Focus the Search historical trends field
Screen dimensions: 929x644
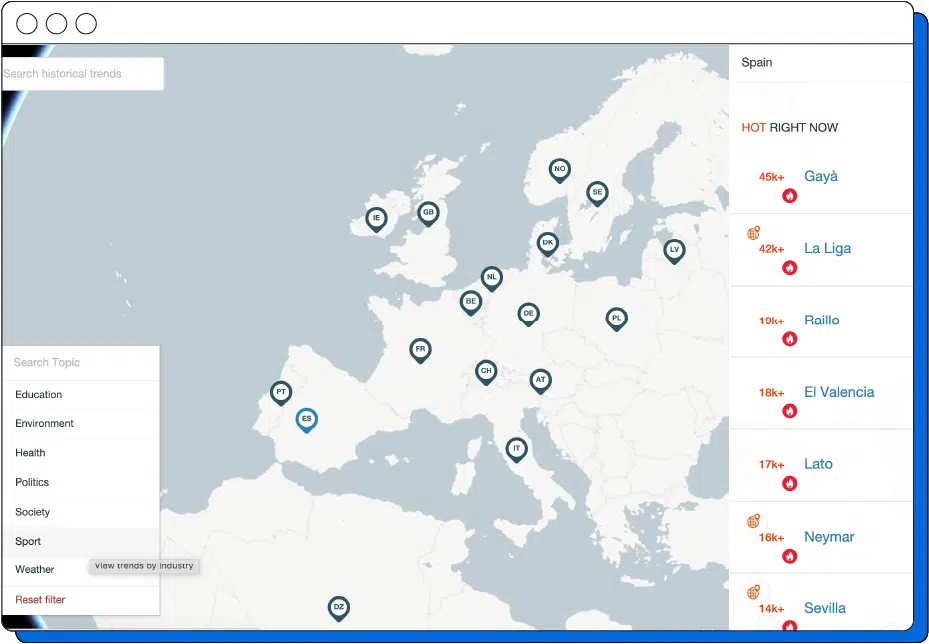[82, 74]
